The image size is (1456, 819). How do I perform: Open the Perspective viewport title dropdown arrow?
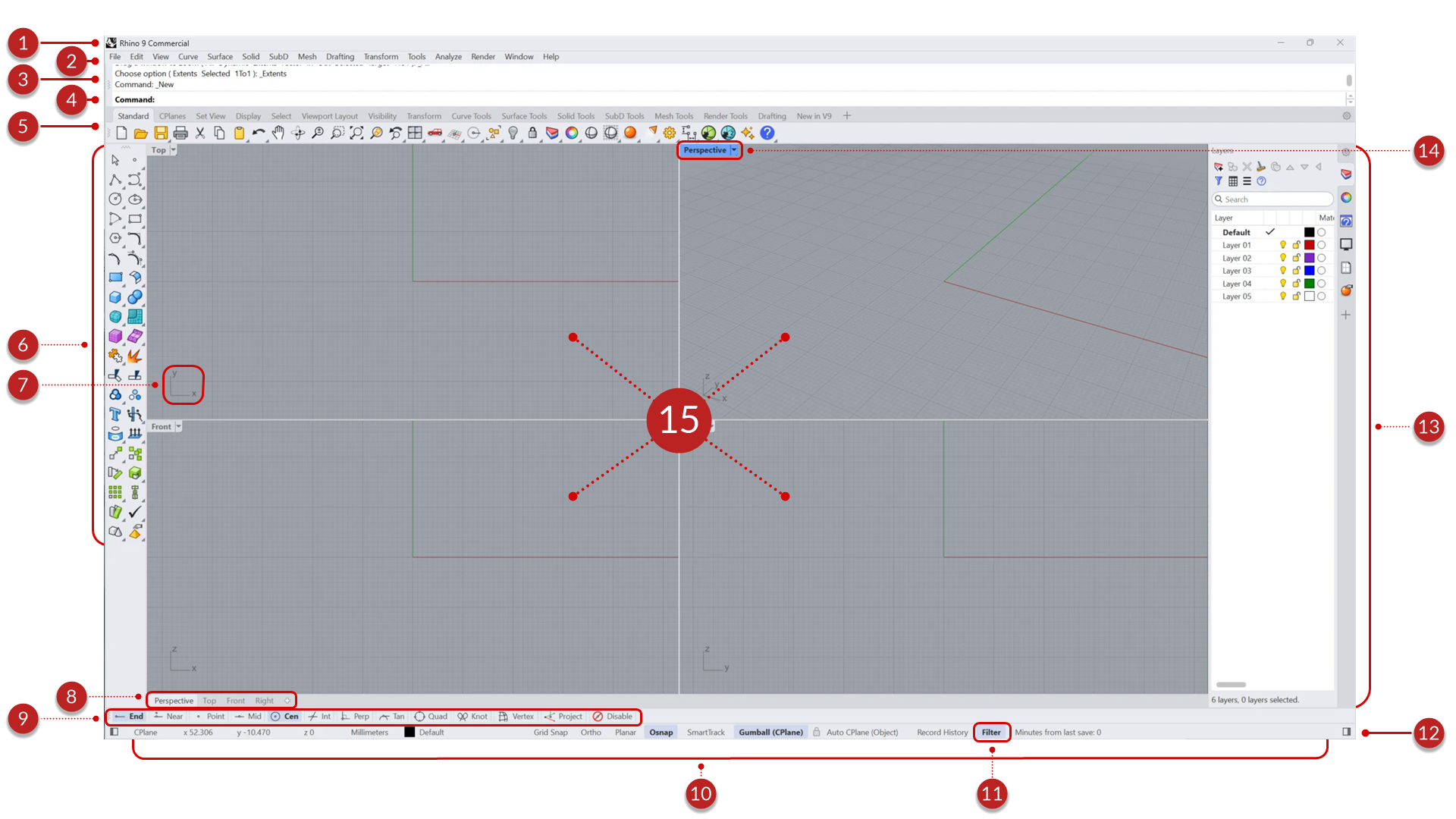tap(734, 150)
